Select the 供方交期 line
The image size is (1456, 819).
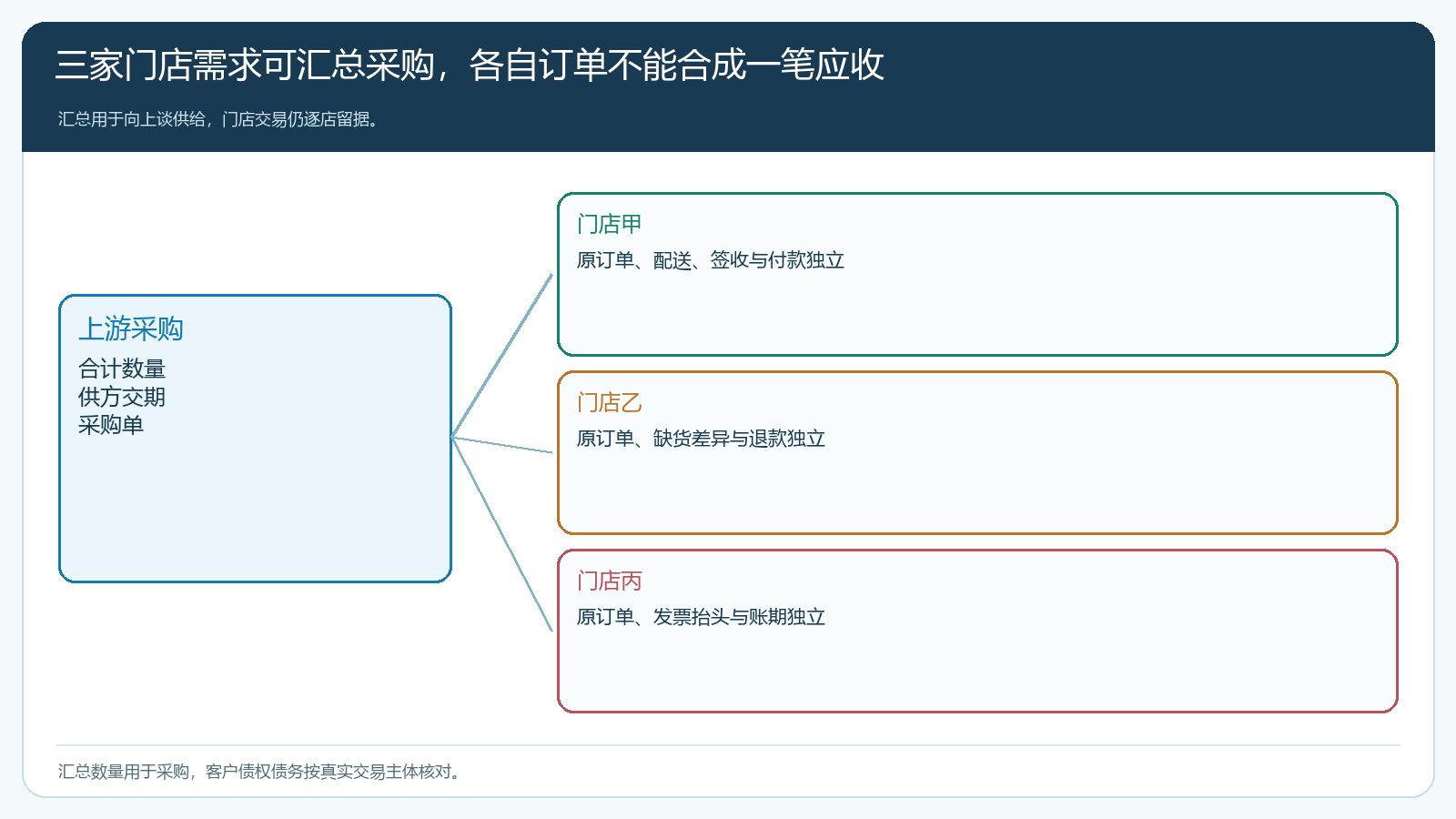[x=122, y=397]
